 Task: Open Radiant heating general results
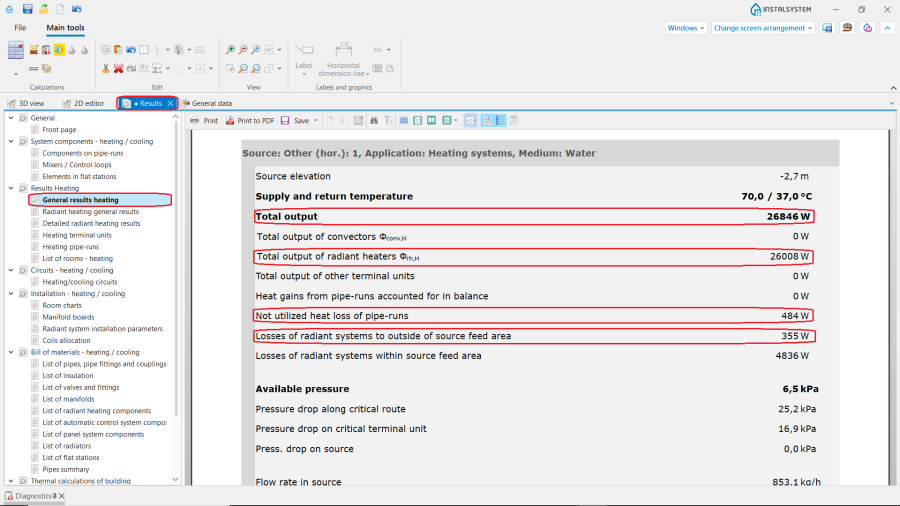click(91, 212)
